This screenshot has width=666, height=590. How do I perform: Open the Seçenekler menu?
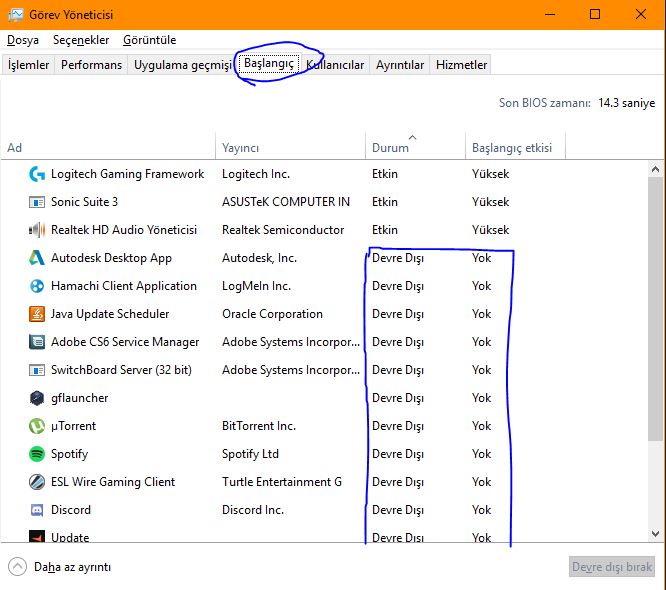point(81,40)
